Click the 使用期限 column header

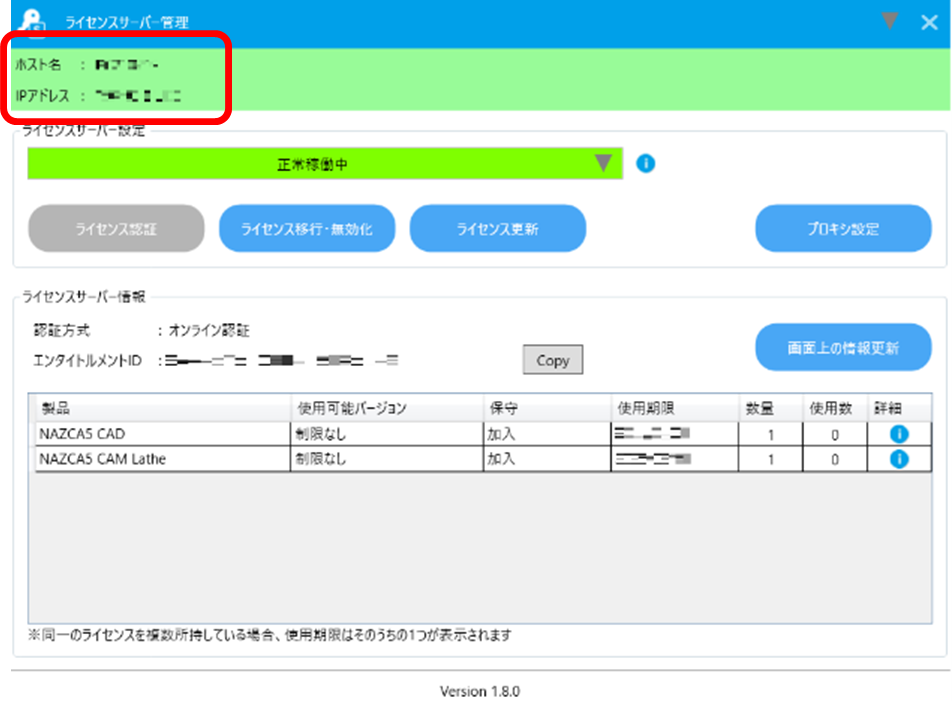click(675, 408)
